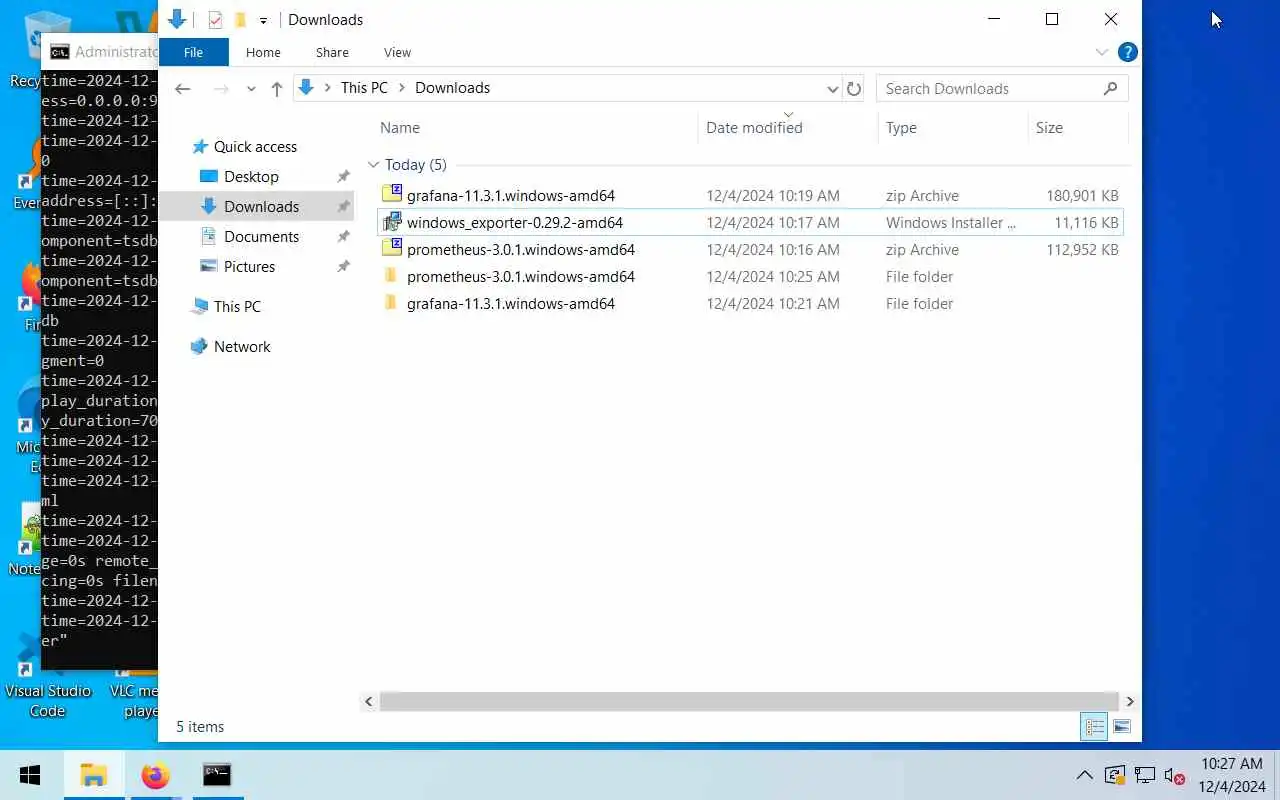Screen dimensions: 1280x800
Task: Click the Properties quick access toolbar icon
Action: (215, 19)
